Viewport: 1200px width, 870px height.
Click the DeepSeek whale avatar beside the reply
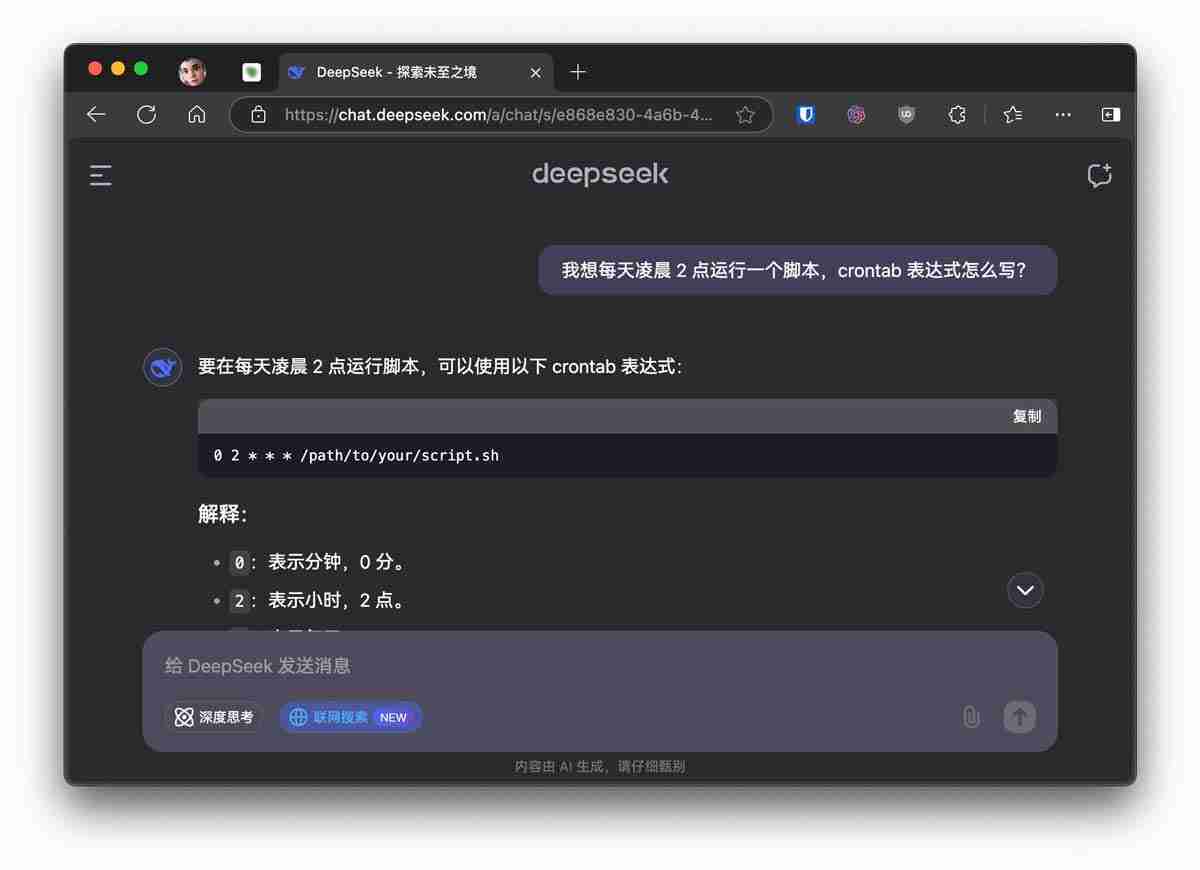pyautogui.click(x=162, y=367)
